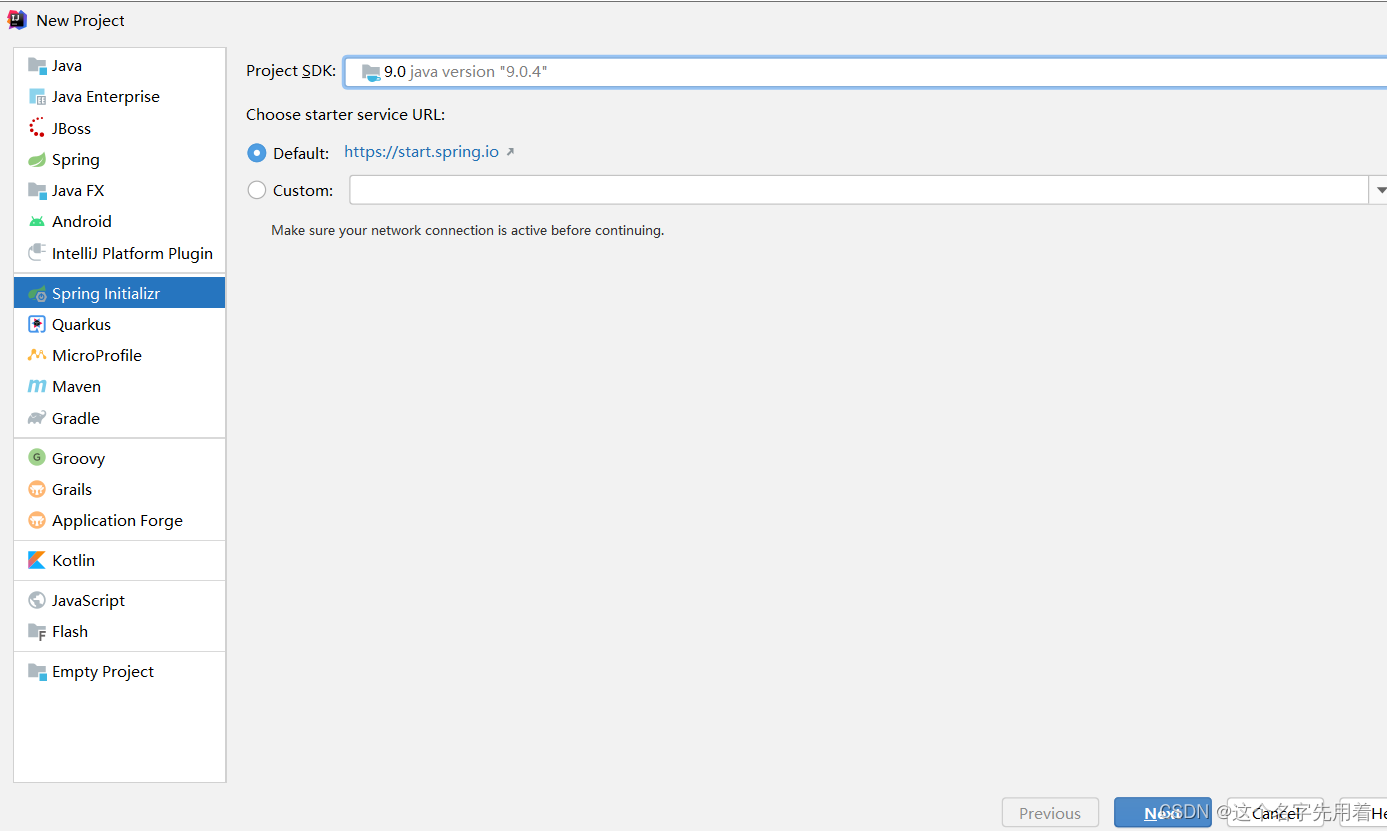Open the https://start.spring.io link
This screenshot has height=831, width=1387.
click(421, 152)
